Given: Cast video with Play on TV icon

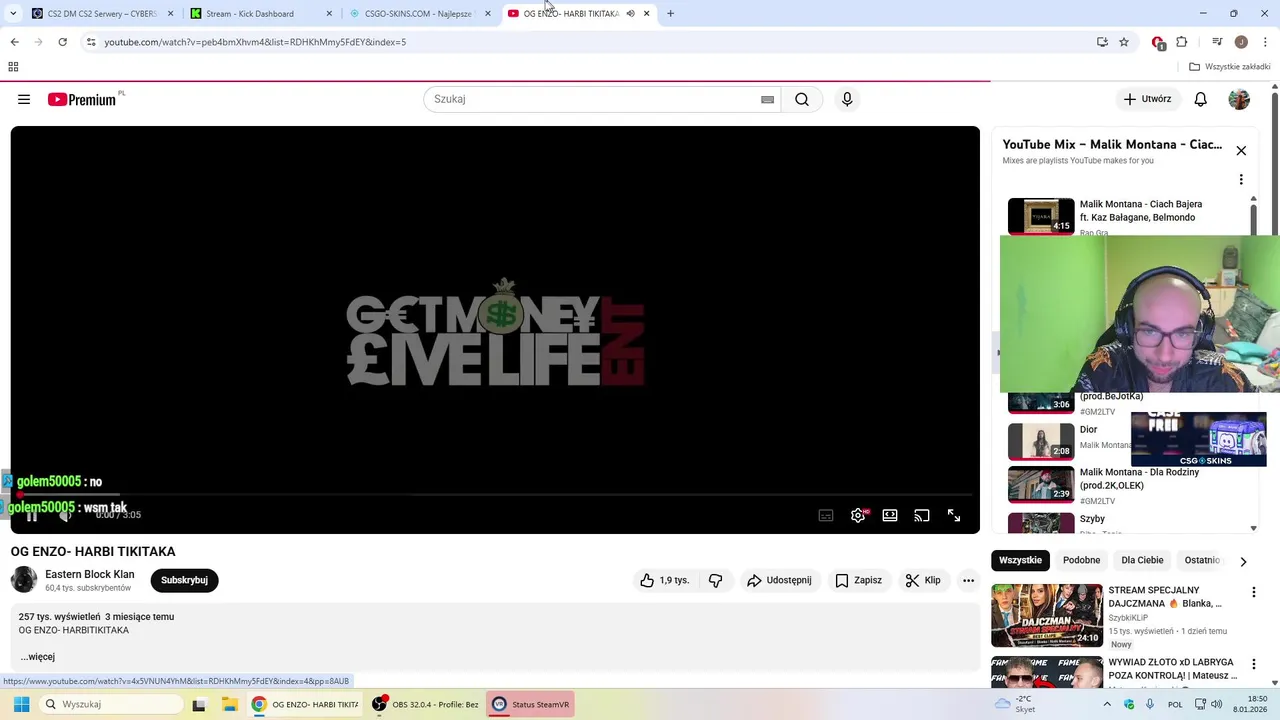Looking at the screenshot, I should click(922, 515).
